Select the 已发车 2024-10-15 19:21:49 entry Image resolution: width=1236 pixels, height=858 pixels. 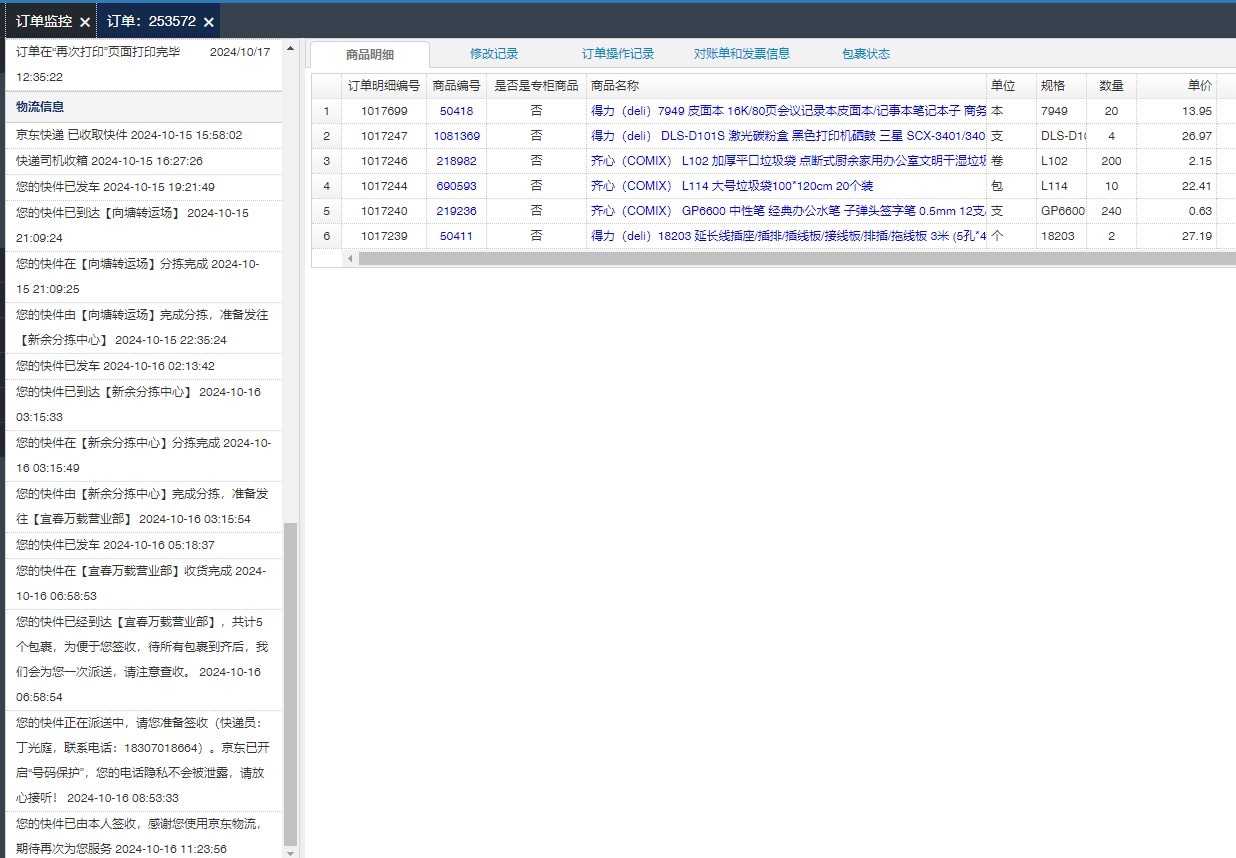pos(144,187)
